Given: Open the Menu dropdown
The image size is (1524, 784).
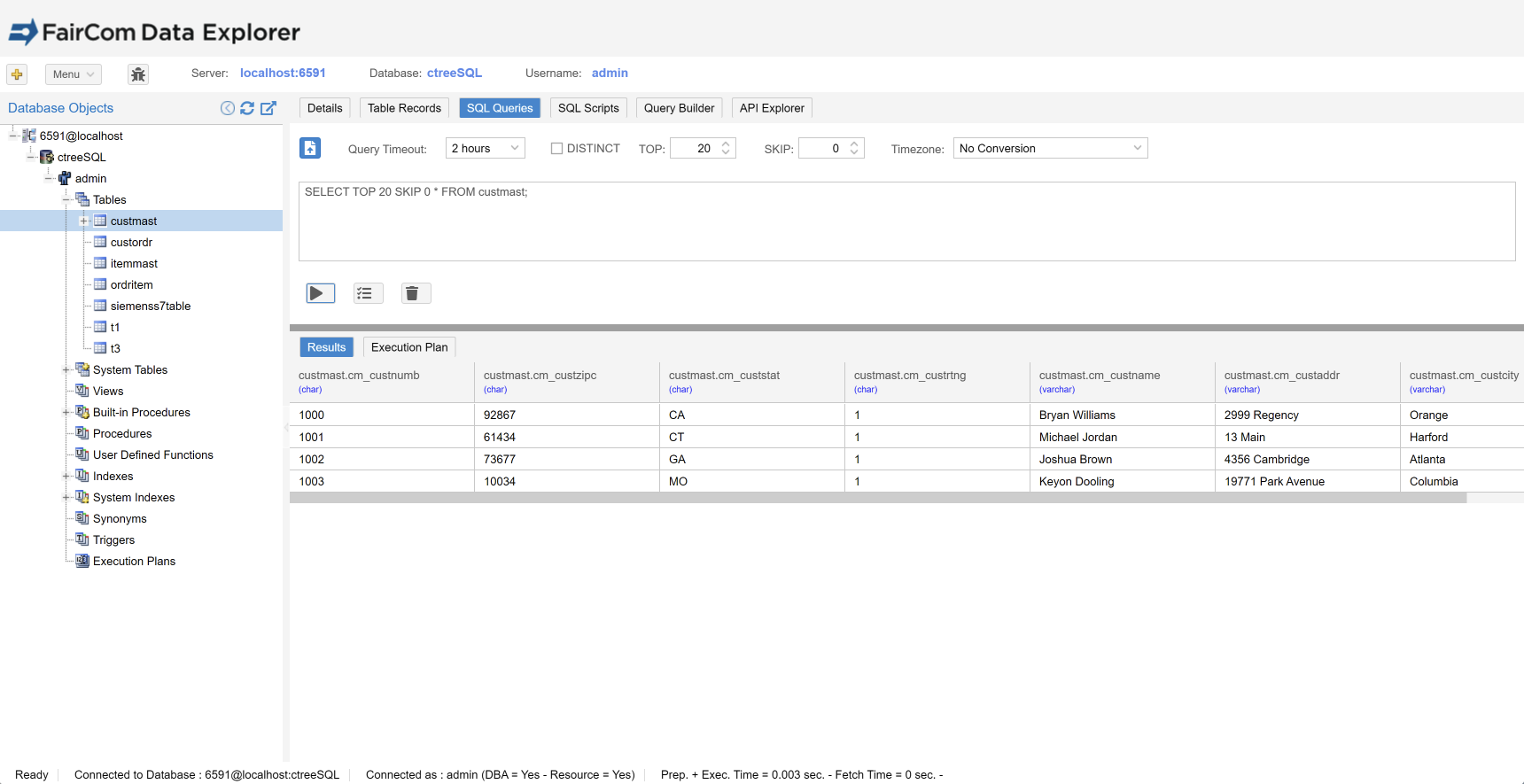Looking at the screenshot, I should [x=74, y=74].
